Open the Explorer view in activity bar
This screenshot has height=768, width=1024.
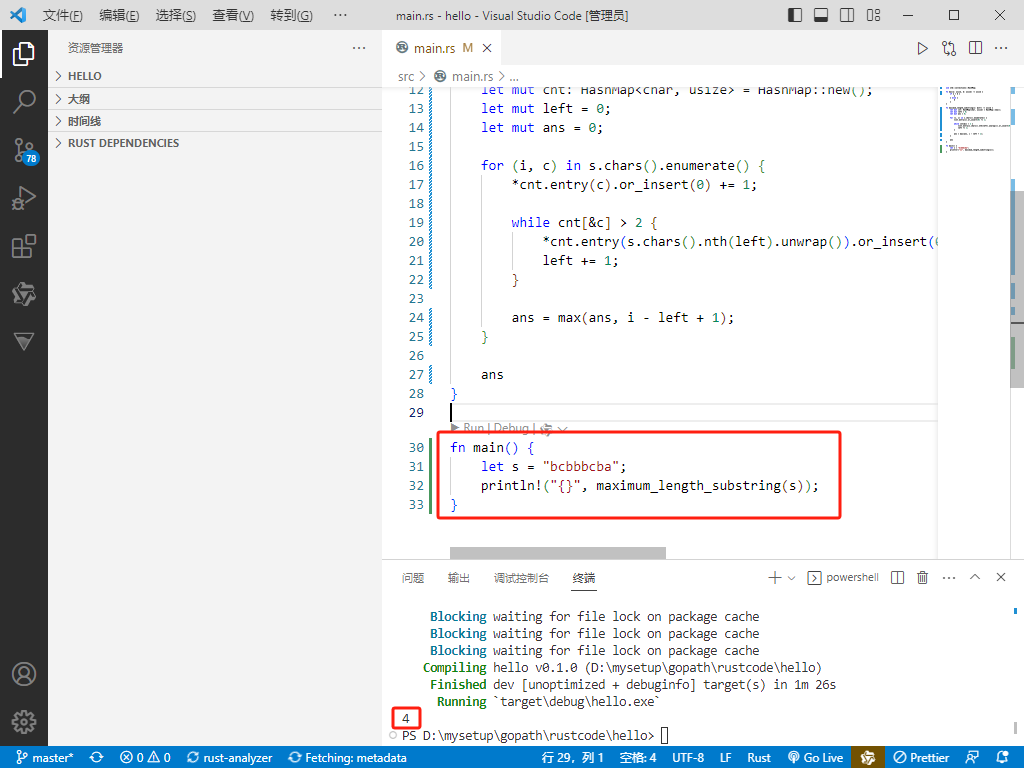[x=24, y=54]
